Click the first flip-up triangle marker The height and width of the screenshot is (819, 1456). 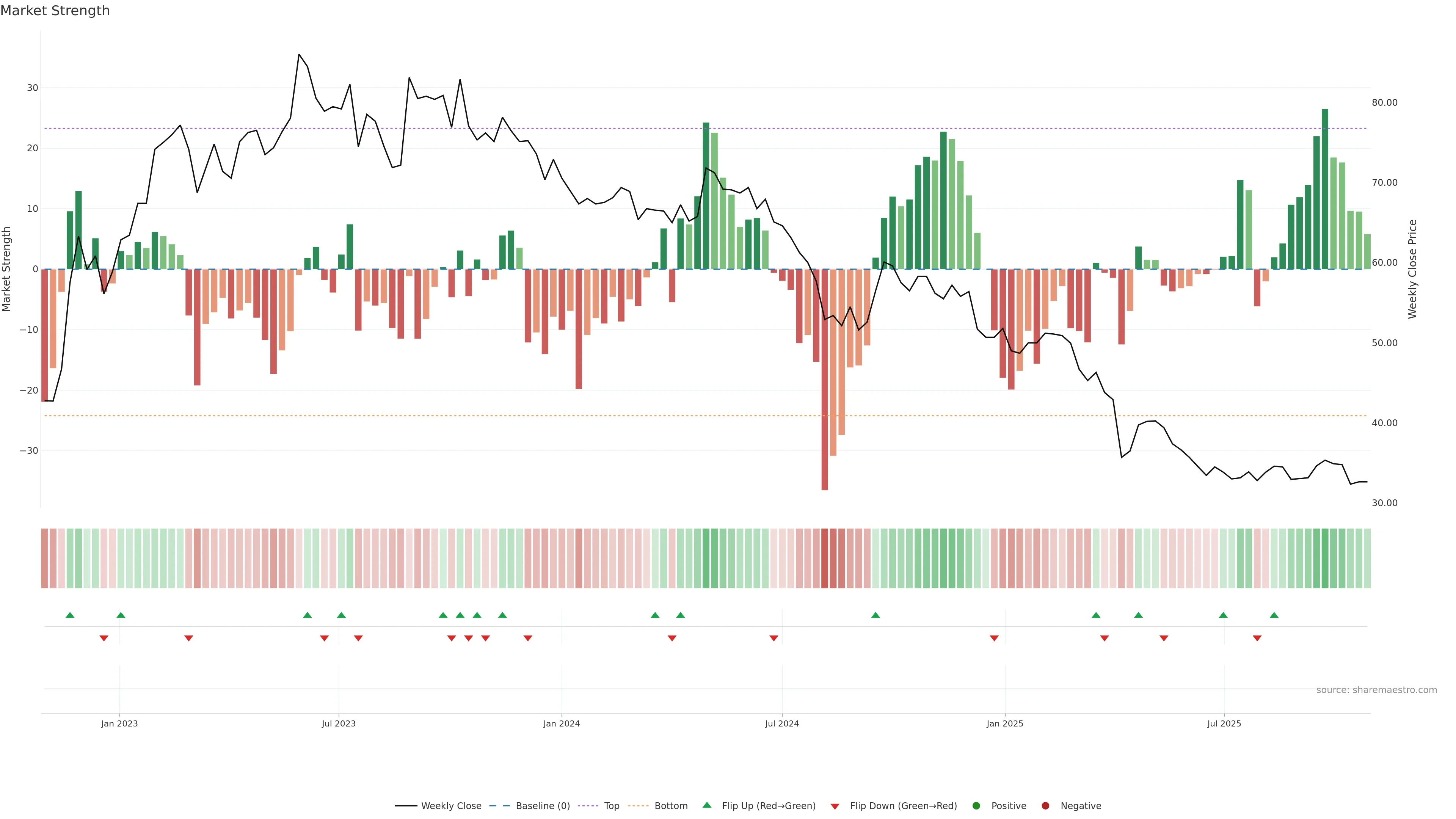pos(70,615)
